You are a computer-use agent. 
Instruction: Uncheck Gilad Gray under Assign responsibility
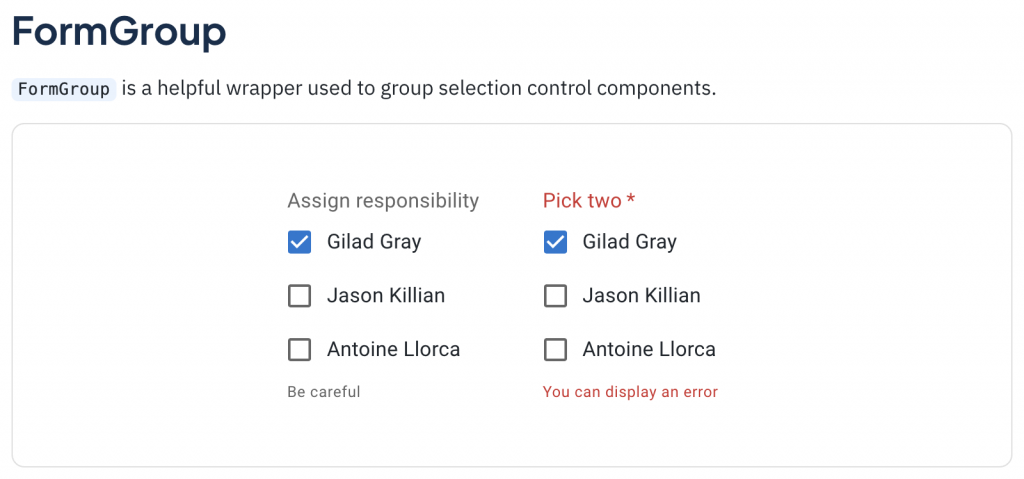(299, 242)
